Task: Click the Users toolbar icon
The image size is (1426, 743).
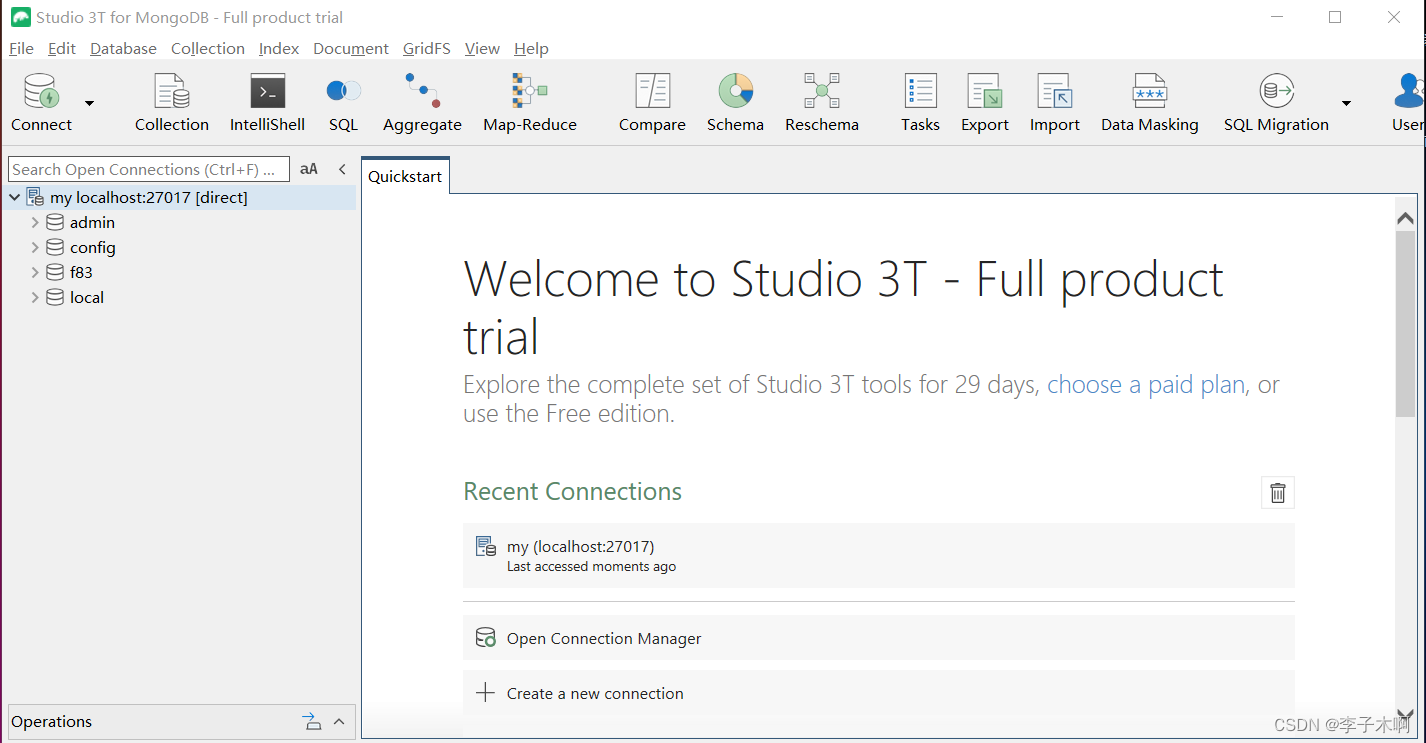Action: [x=1408, y=102]
